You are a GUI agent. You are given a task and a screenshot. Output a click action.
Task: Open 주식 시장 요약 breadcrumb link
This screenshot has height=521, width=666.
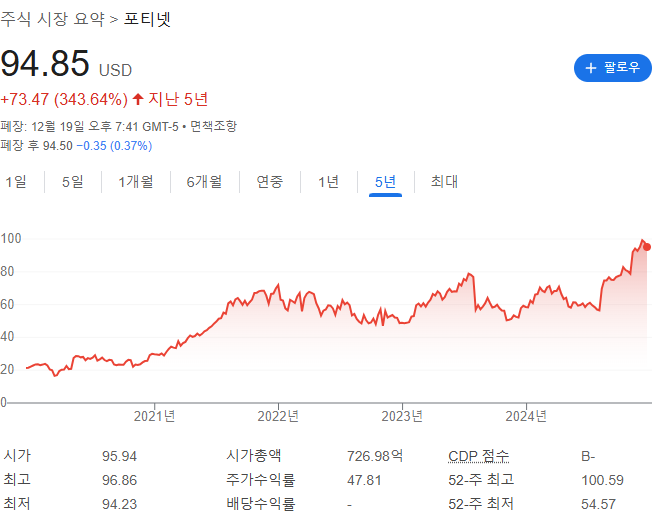(52, 19)
